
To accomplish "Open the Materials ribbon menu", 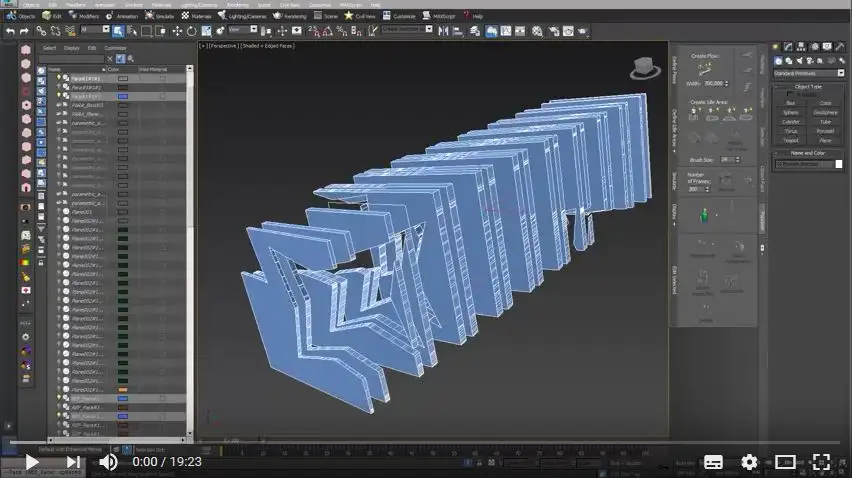I will pos(197,16).
